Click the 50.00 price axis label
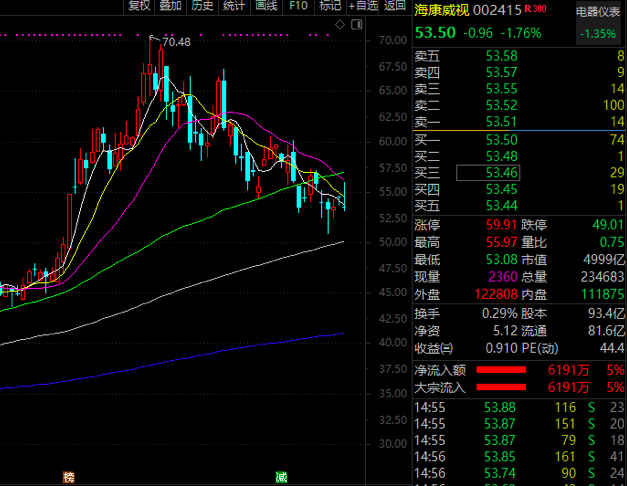Image resolution: width=627 pixels, height=486 pixels. pos(393,242)
